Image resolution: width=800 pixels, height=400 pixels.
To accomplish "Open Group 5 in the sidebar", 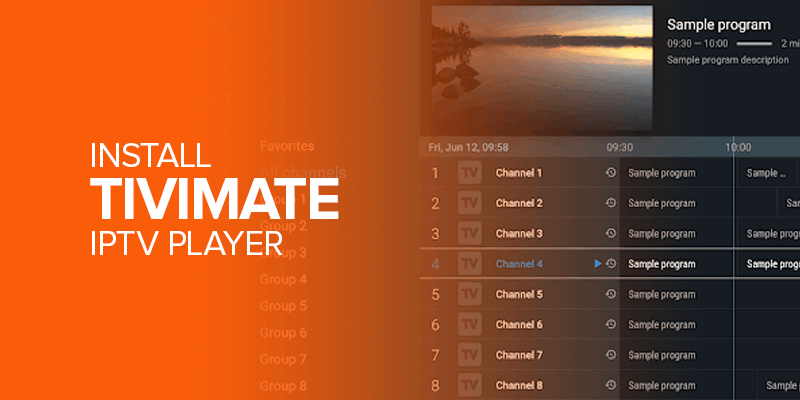I will point(283,306).
